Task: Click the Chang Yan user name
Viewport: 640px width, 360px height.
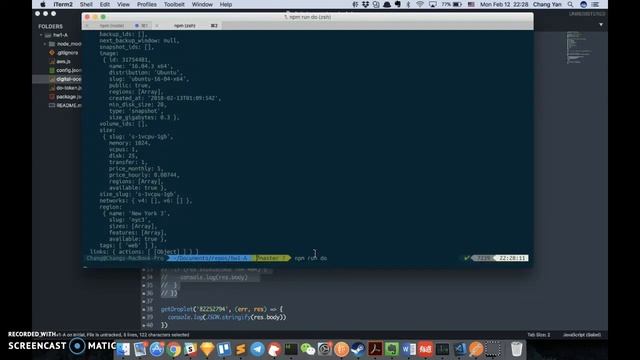Action: (547, 4)
